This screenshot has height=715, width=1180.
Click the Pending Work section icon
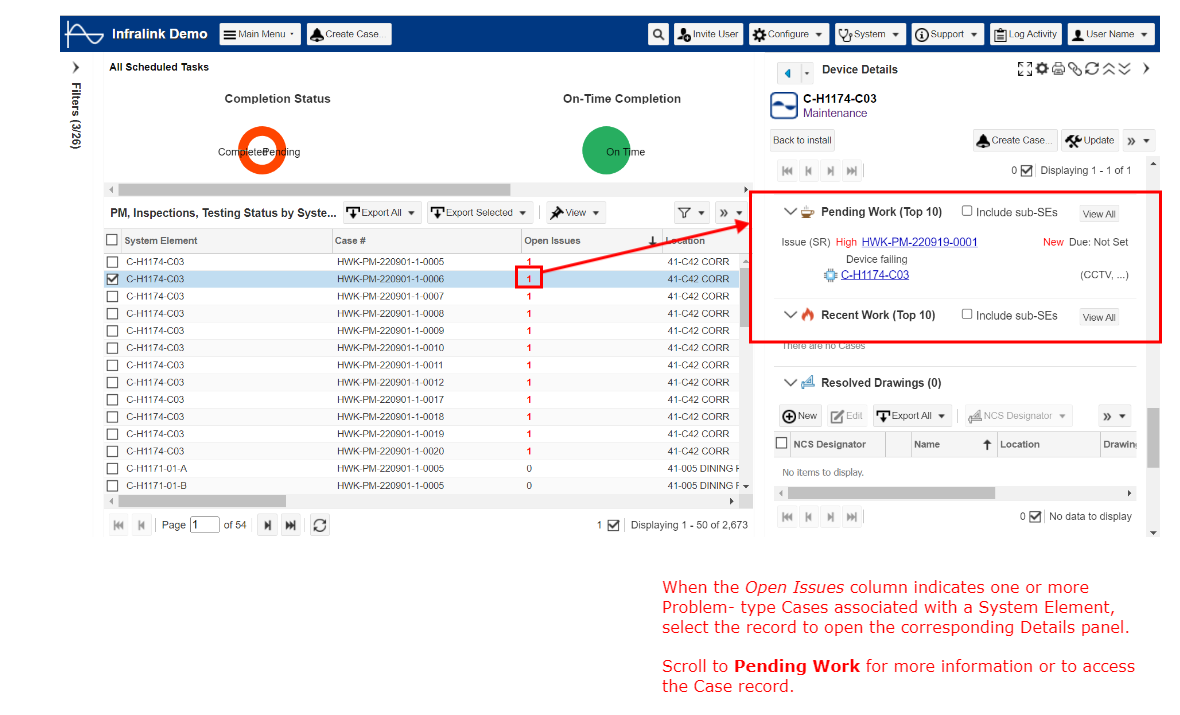point(807,212)
